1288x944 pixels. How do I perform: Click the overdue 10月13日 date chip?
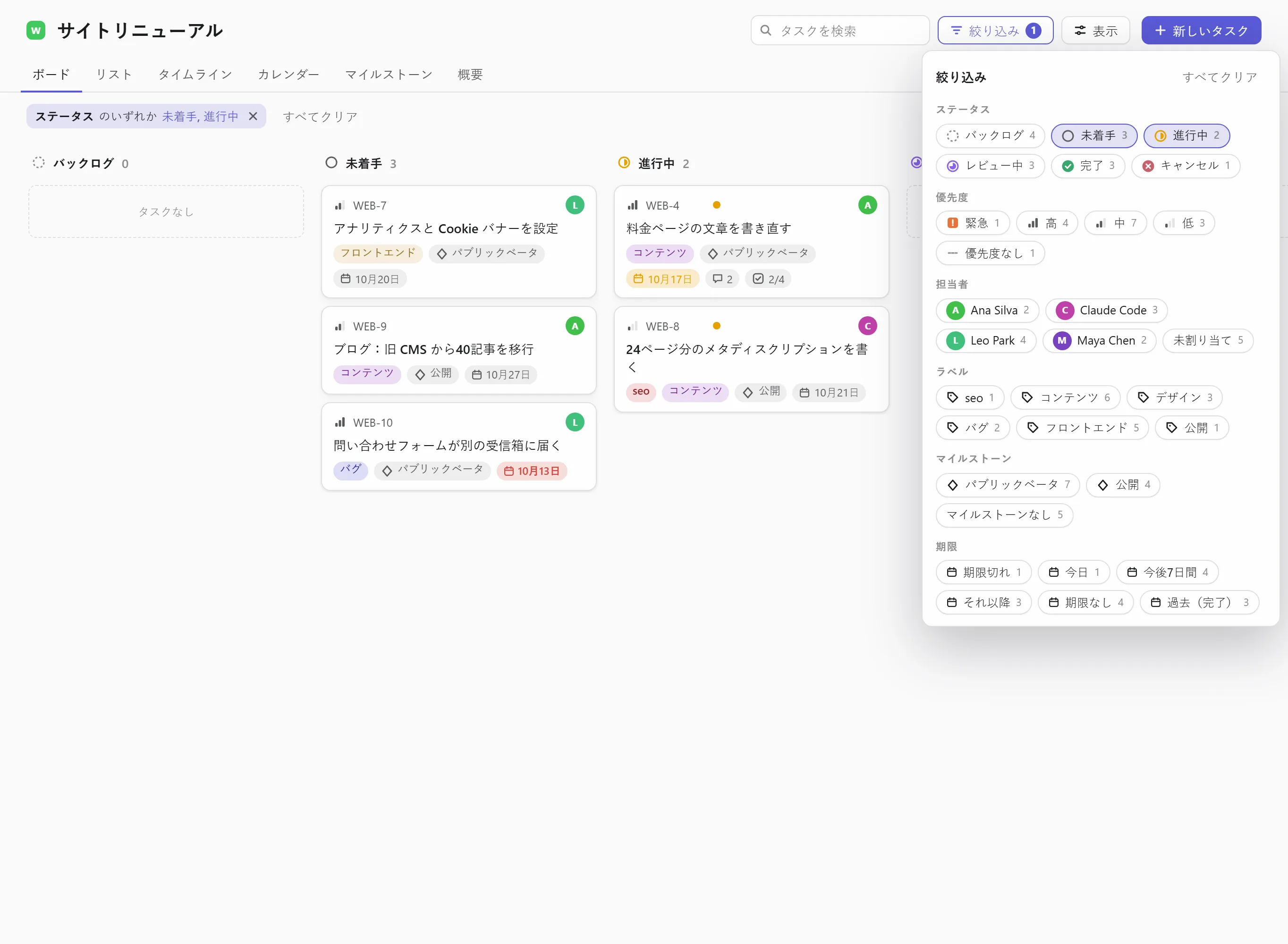click(532, 471)
